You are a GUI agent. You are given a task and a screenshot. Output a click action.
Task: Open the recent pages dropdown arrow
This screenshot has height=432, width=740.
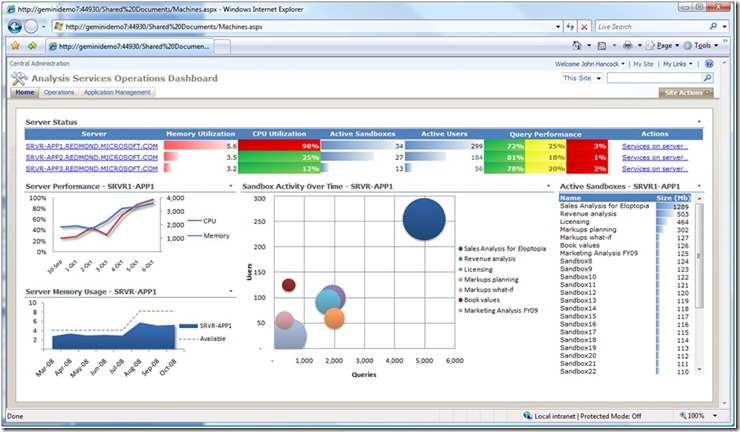coord(43,27)
